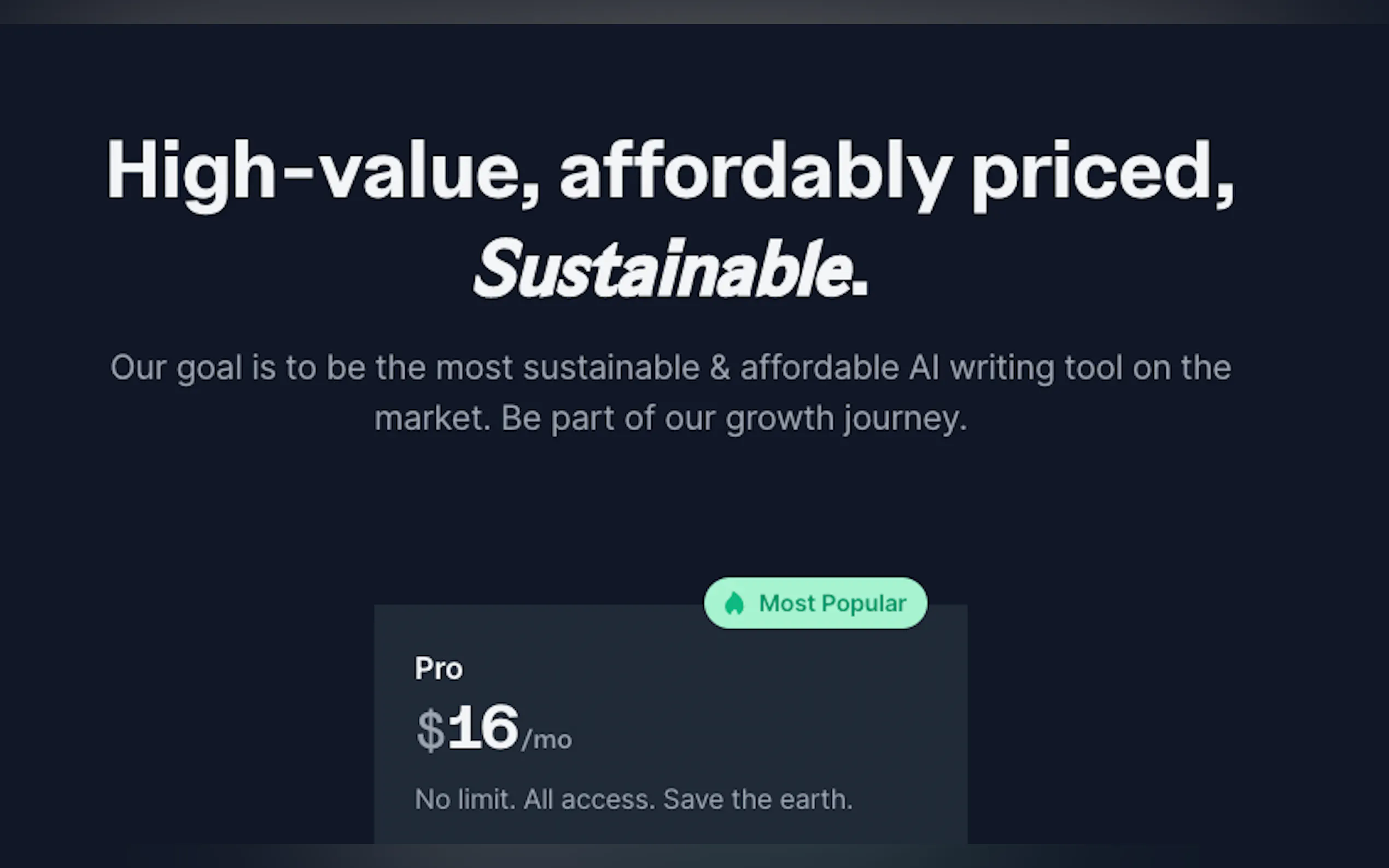This screenshot has width=1389, height=868.
Task: Click the $16 price figure
Action: 483,729
